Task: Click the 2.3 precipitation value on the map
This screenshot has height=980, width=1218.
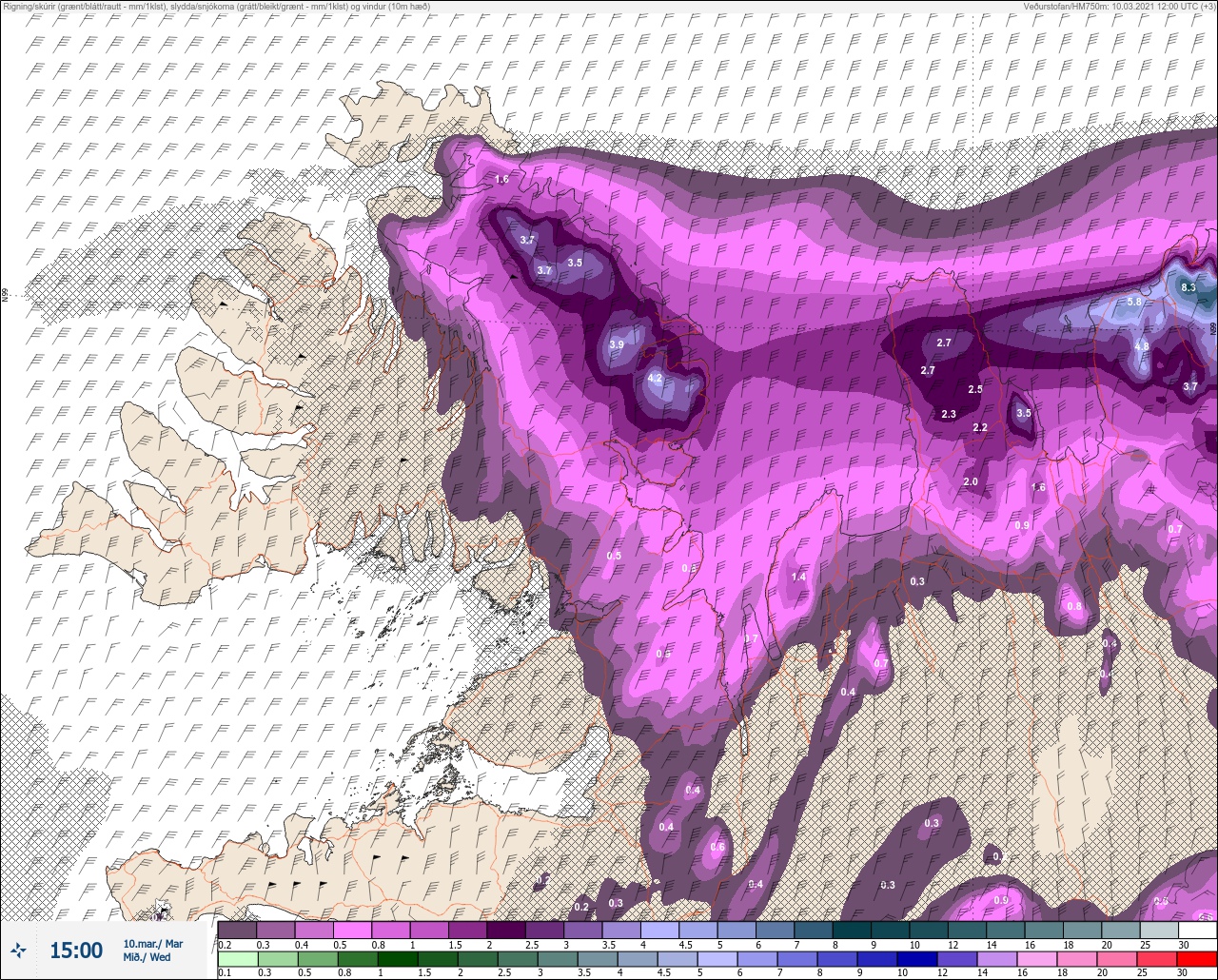Action: click(949, 414)
